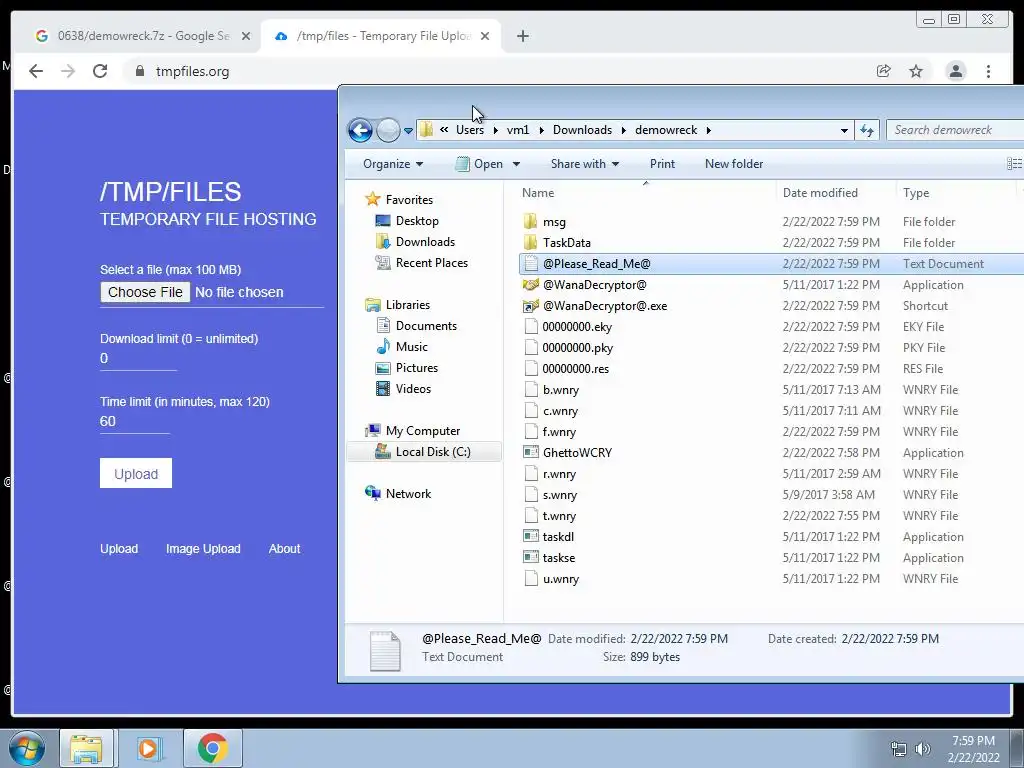Screen dimensions: 1024x768
Task: Select the @WanaDecryptor@ Application icon
Action: click(x=531, y=285)
